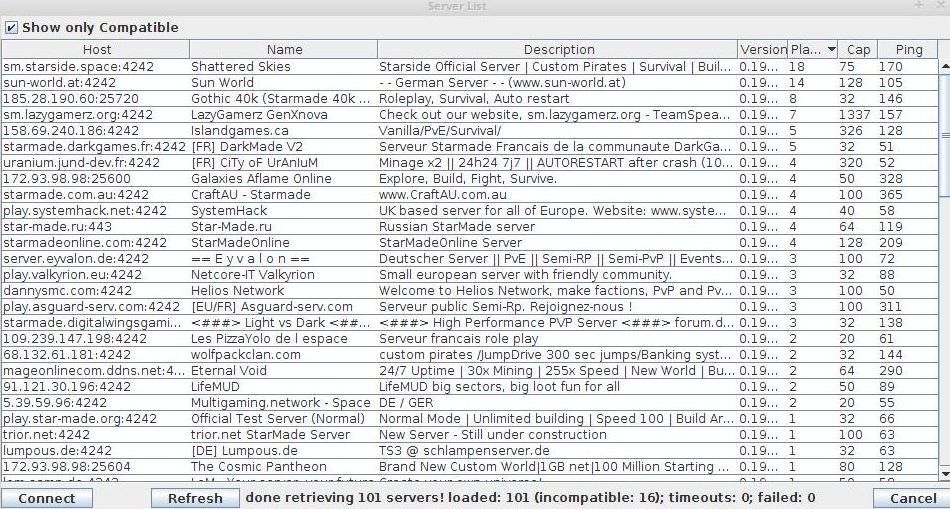The width and height of the screenshot is (950, 509).
Task: Select Les PizzaYolo de l espace
Action: pos(269,339)
